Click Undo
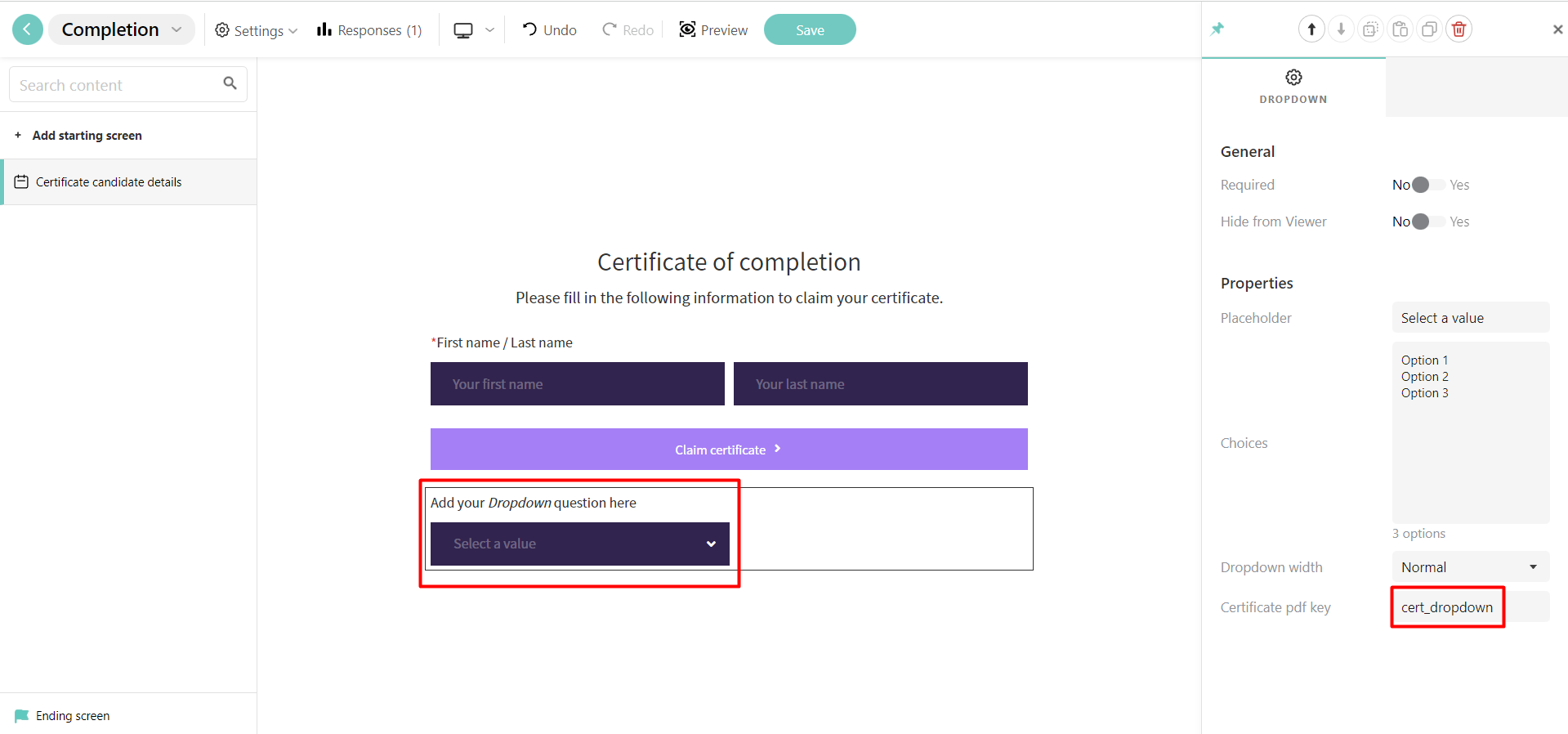Image resolution: width=1568 pixels, height=734 pixels. (549, 30)
